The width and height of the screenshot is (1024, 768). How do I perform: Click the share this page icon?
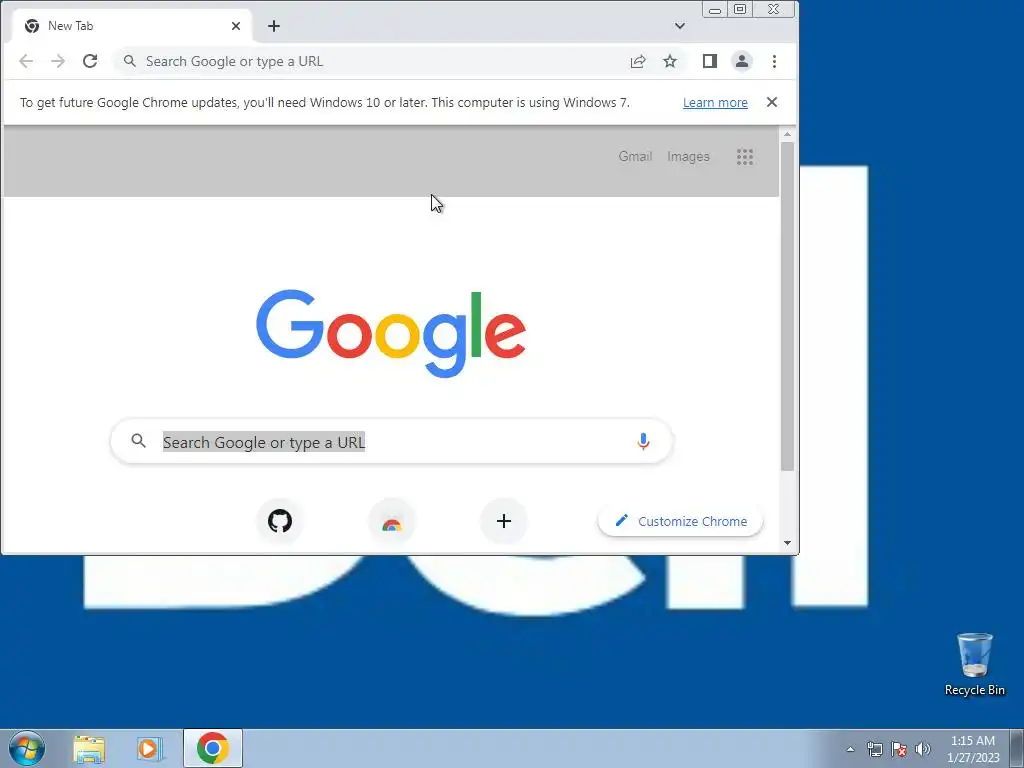[x=638, y=61]
